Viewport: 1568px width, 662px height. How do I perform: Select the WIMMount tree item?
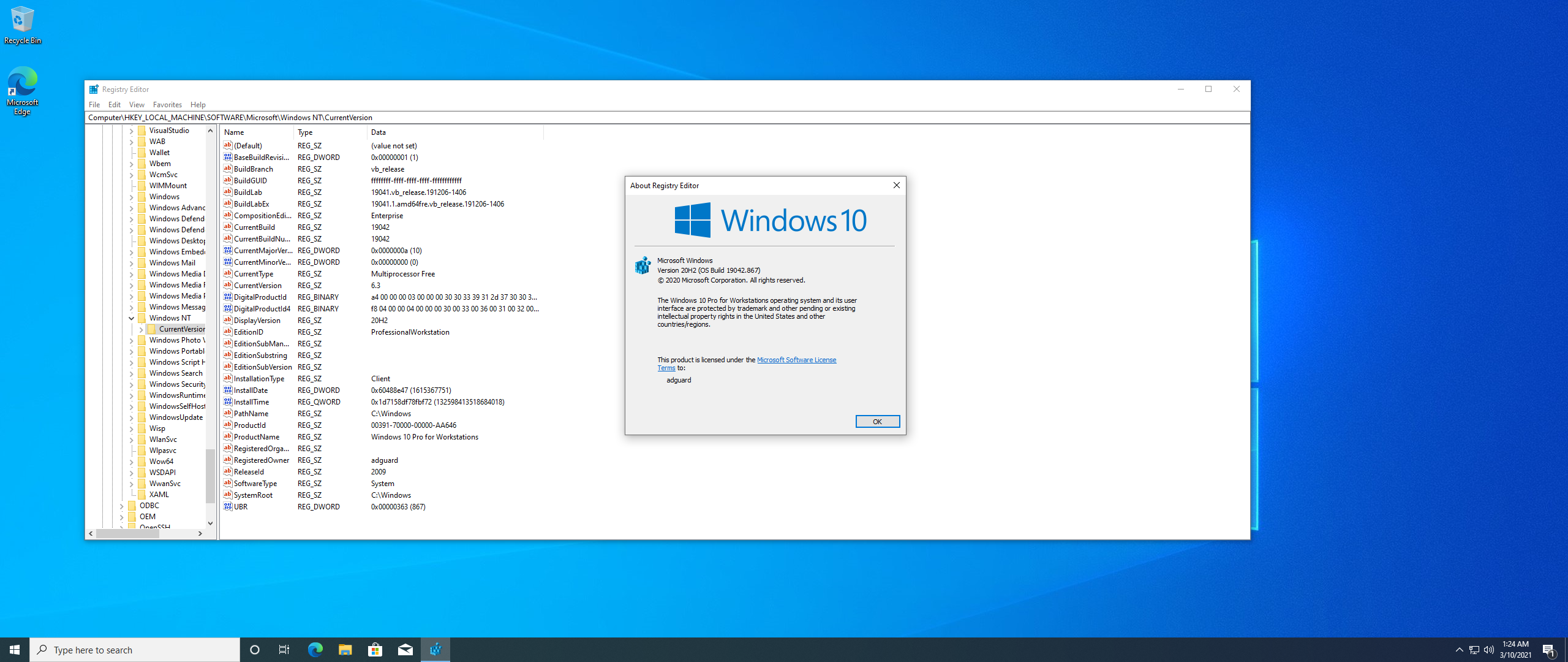(x=168, y=186)
